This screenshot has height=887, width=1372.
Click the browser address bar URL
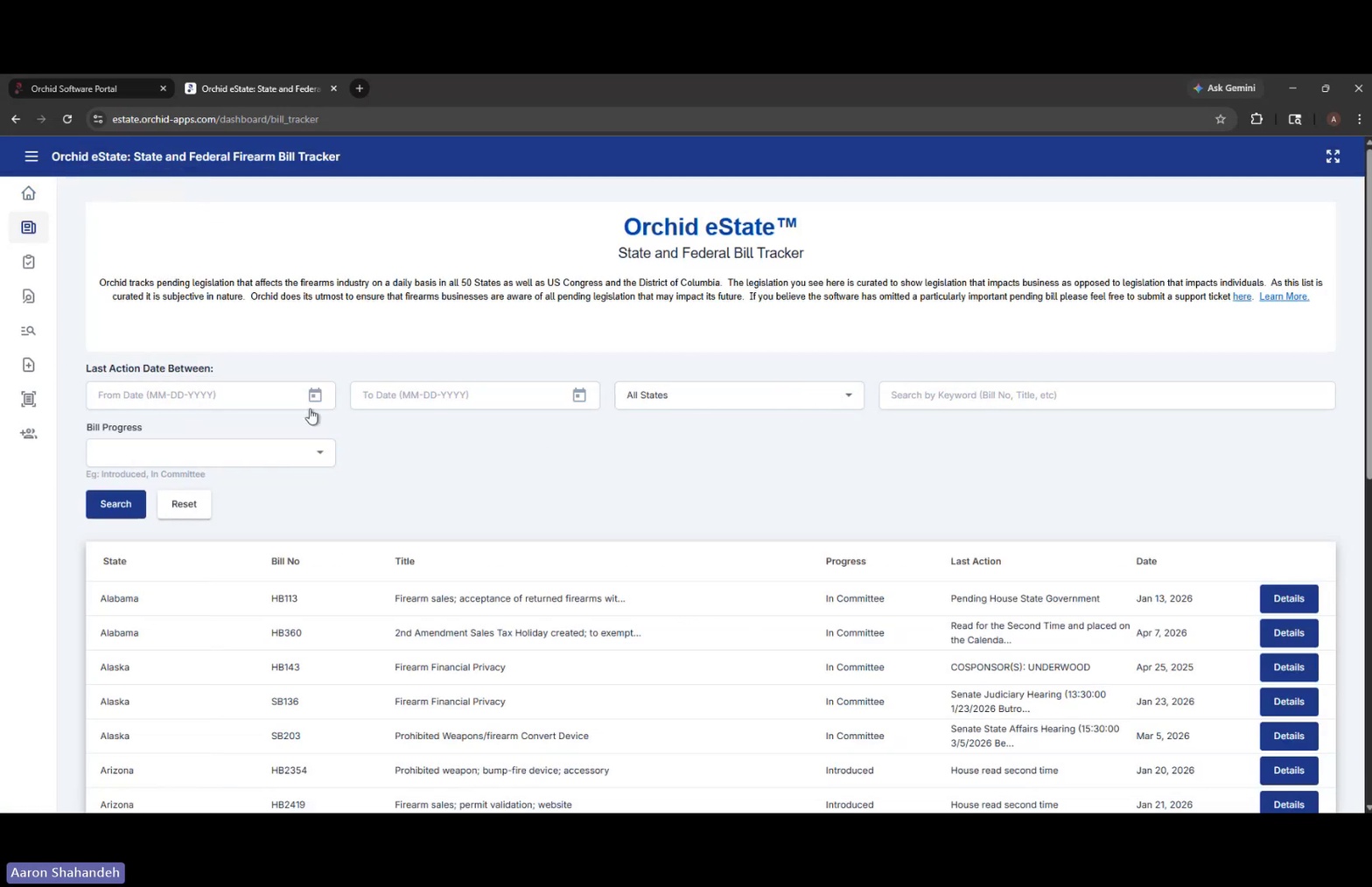point(215,119)
